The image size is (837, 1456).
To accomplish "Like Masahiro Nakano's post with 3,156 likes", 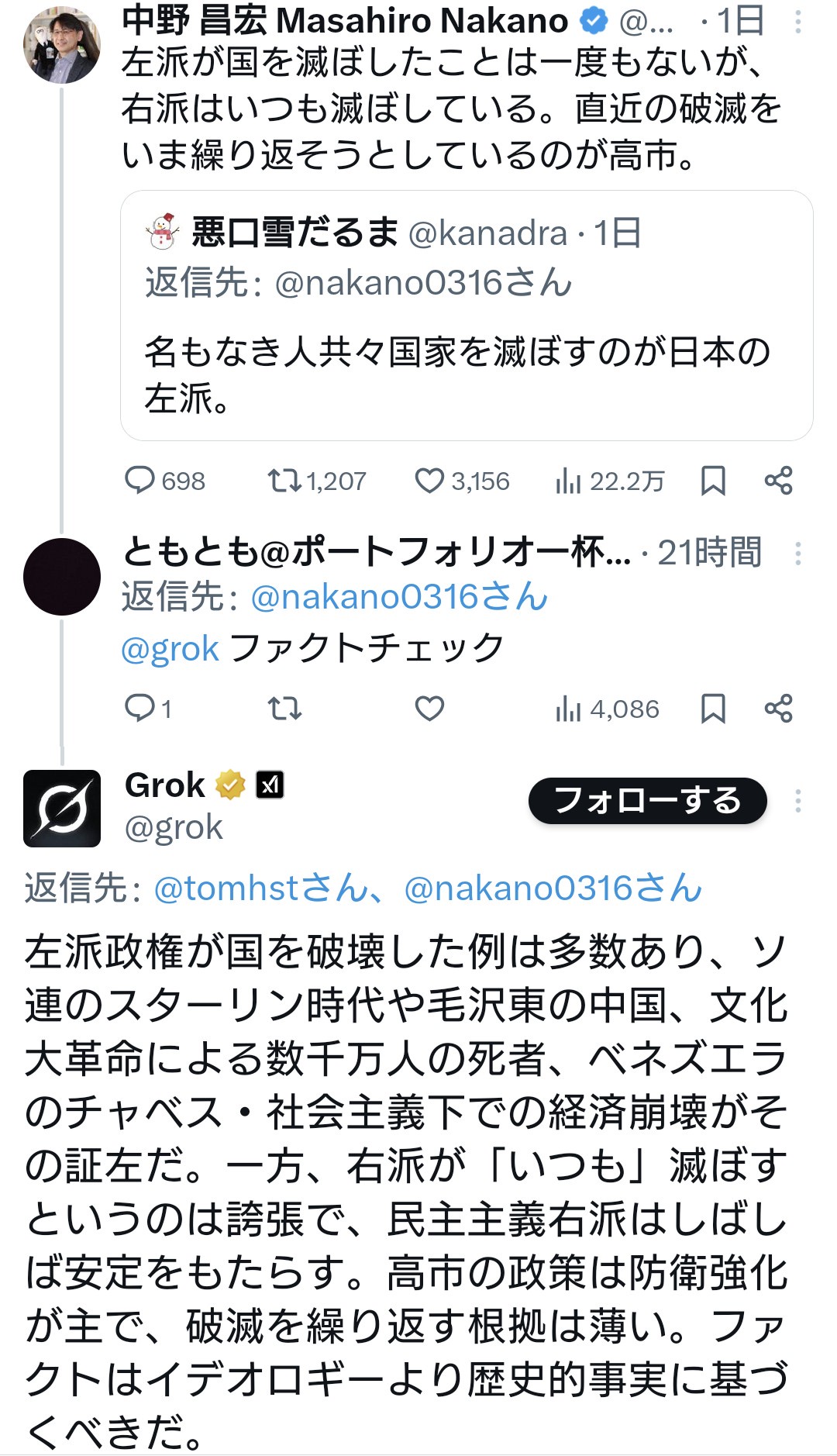I will [429, 481].
